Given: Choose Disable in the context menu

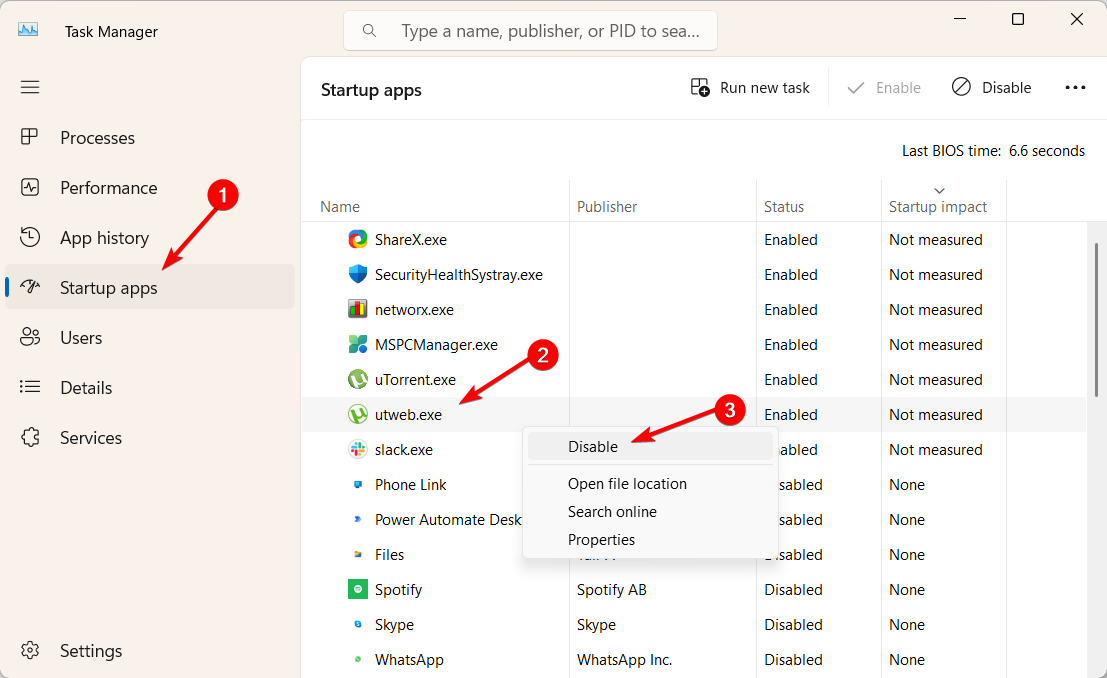Looking at the screenshot, I should coord(650,446).
